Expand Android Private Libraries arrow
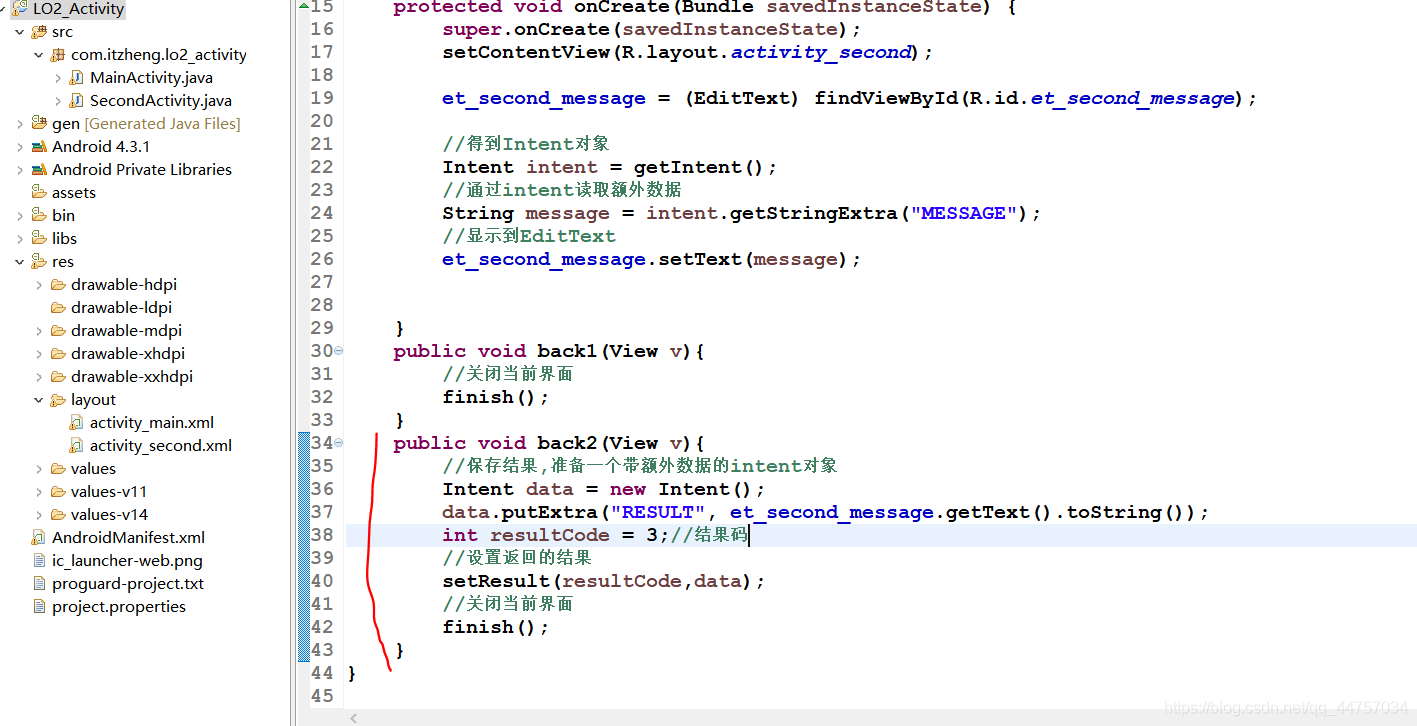The image size is (1417, 726). tap(20, 170)
